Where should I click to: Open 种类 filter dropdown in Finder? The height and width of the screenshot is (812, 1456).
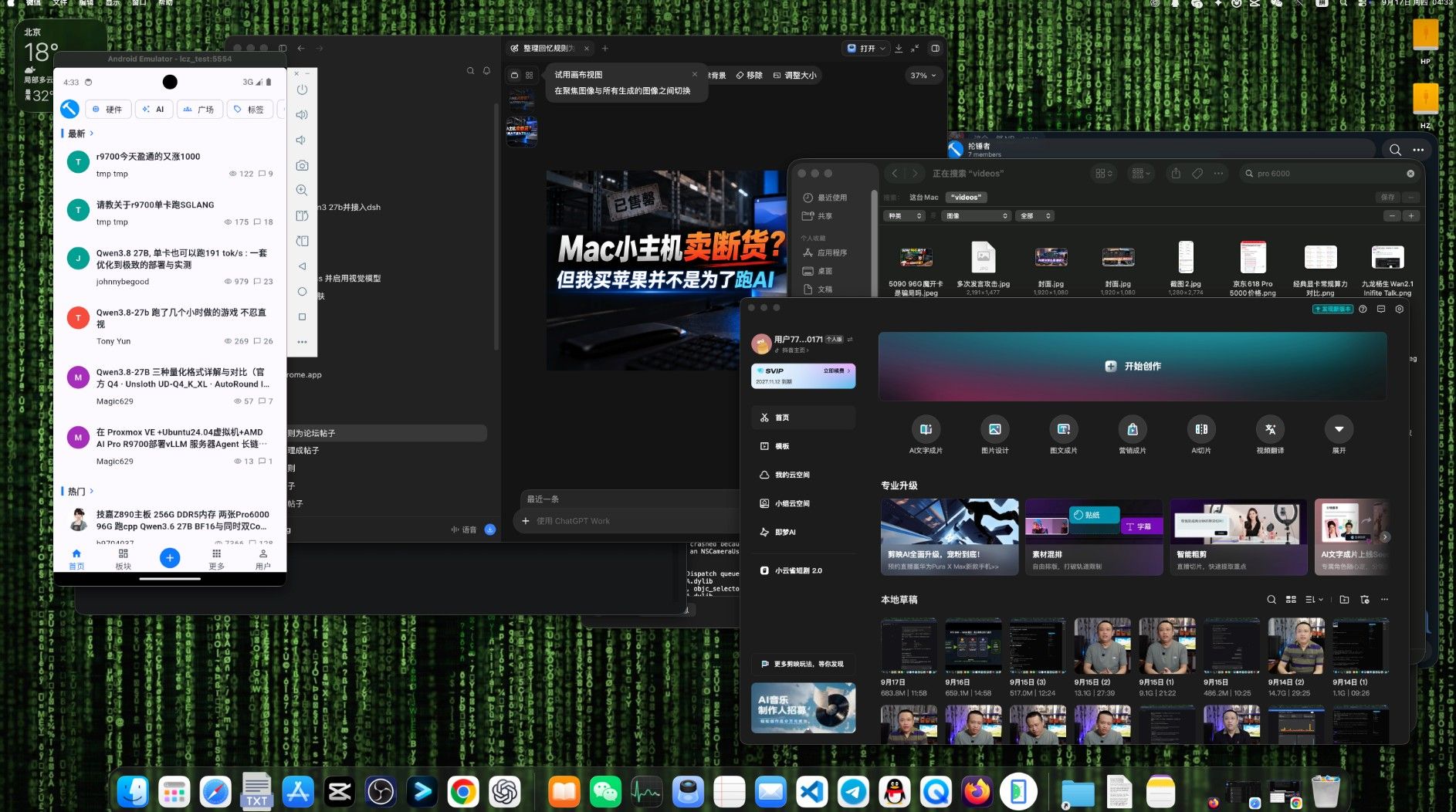[x=905, y=216]
